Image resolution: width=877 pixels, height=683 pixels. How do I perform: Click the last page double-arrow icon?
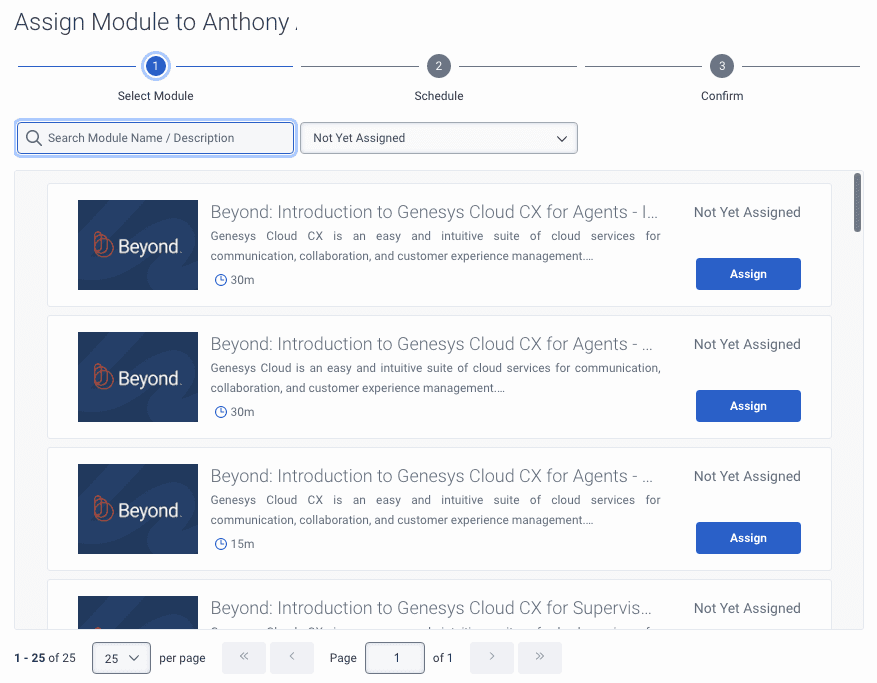(x=540, y=657)
